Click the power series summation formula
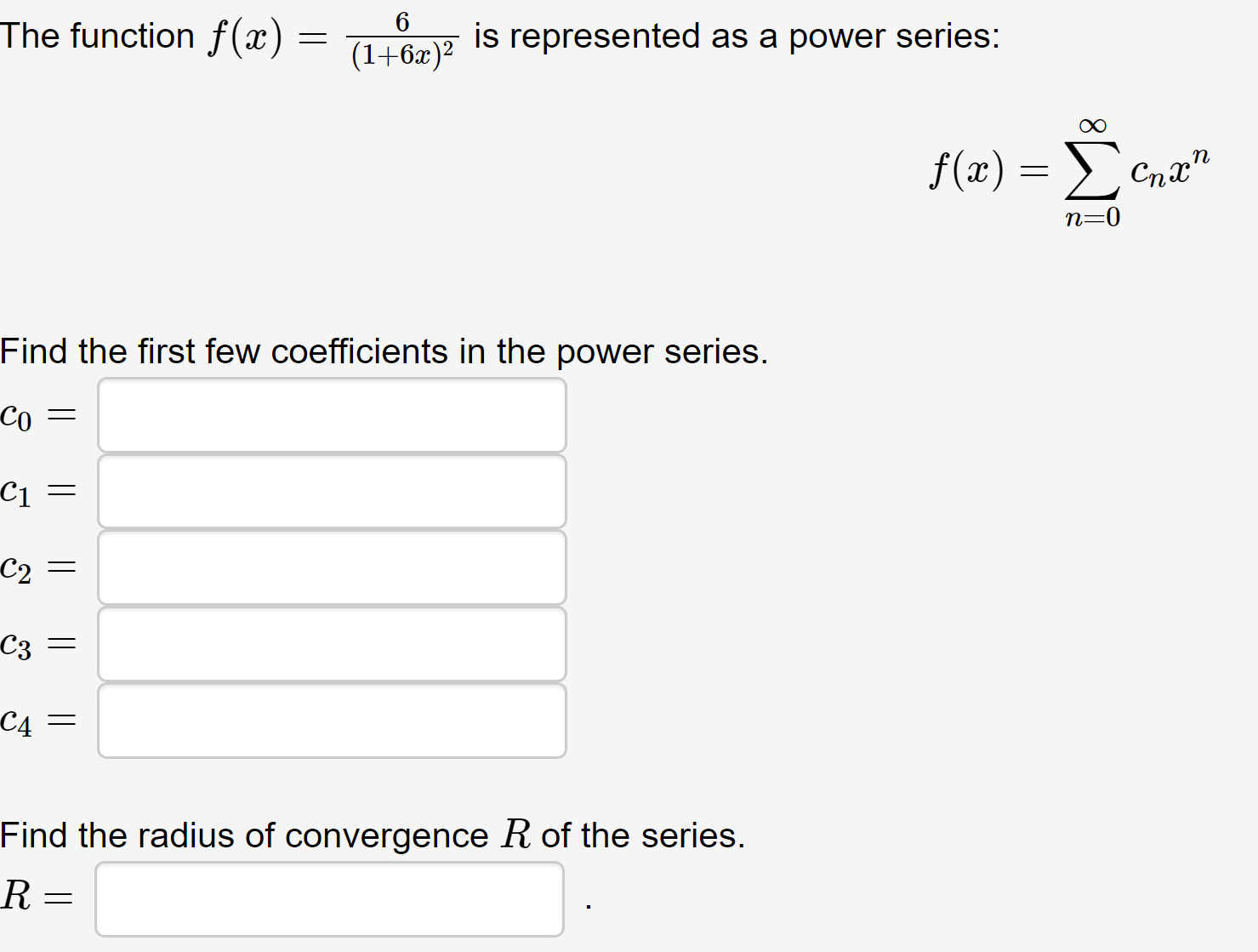Image resolution: width=1258 pixels, height=952 pixels. point(1066,168)
